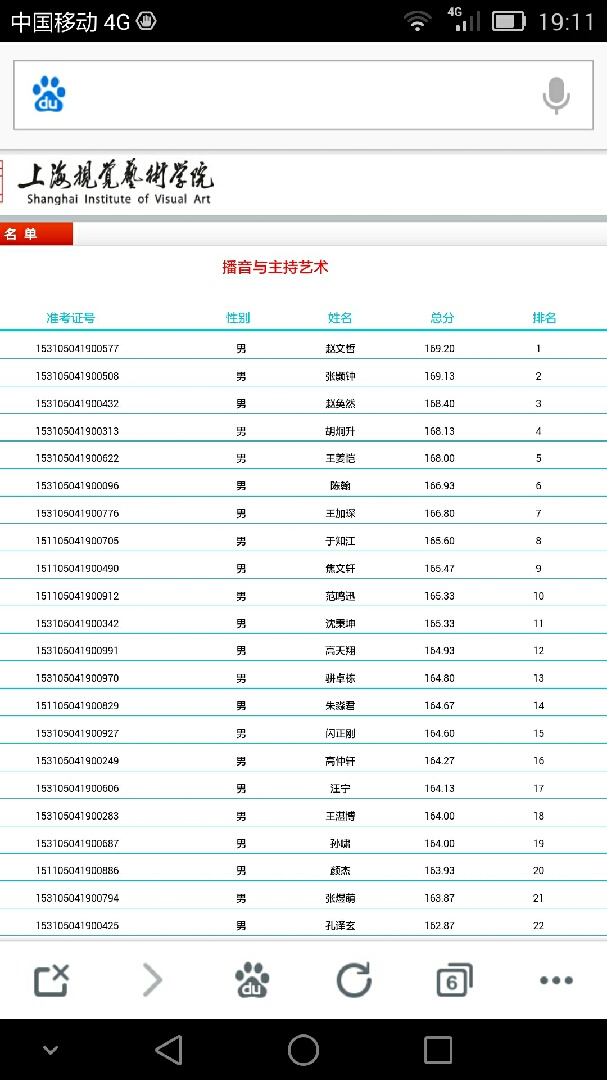The width and height of the screenshot is (607, 1080).
Task: Select the name 颜杰
Action: [340, 871]
